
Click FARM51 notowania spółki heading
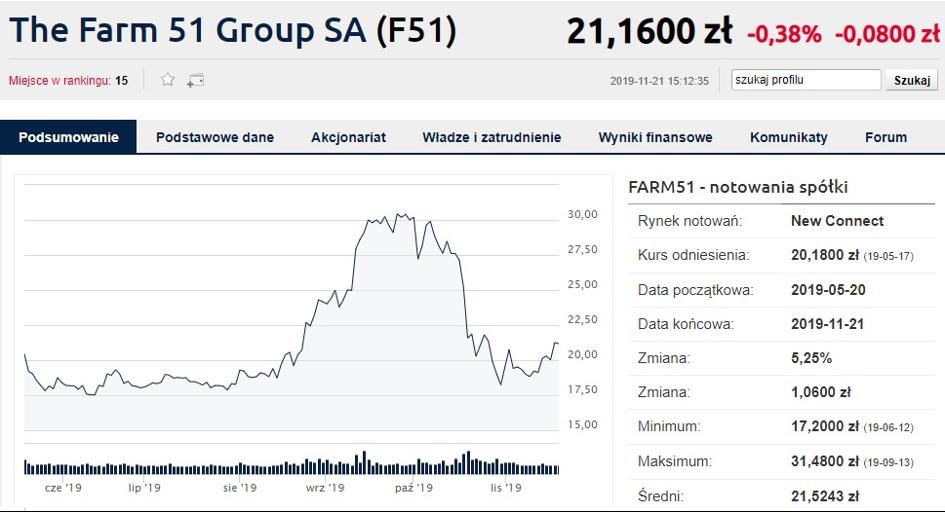[738, 187]
